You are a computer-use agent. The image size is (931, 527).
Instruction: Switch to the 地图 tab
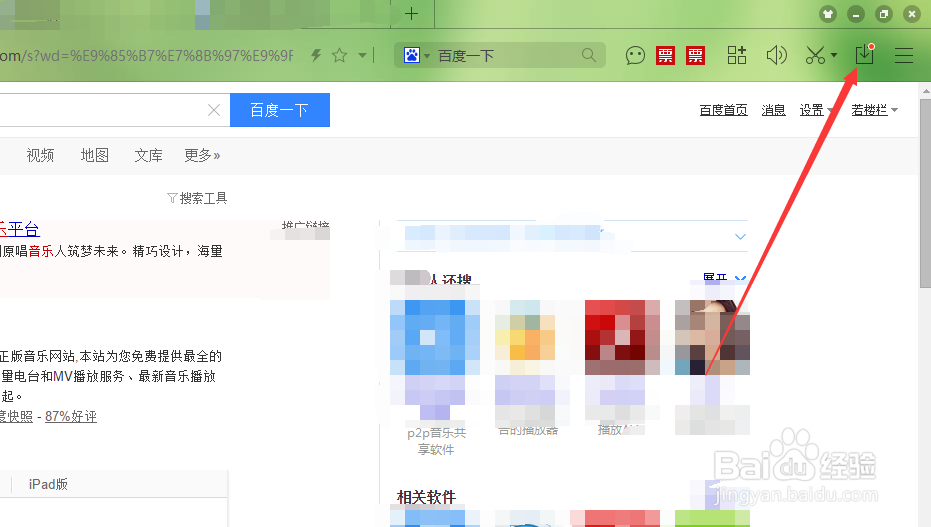pyautogui.click(x=94, y=155)
